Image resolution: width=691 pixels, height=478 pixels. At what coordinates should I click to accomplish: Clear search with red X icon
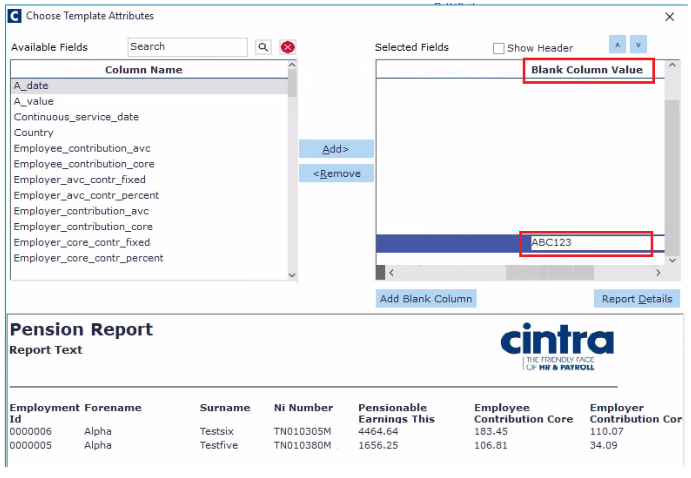click(x=288, y=47)
